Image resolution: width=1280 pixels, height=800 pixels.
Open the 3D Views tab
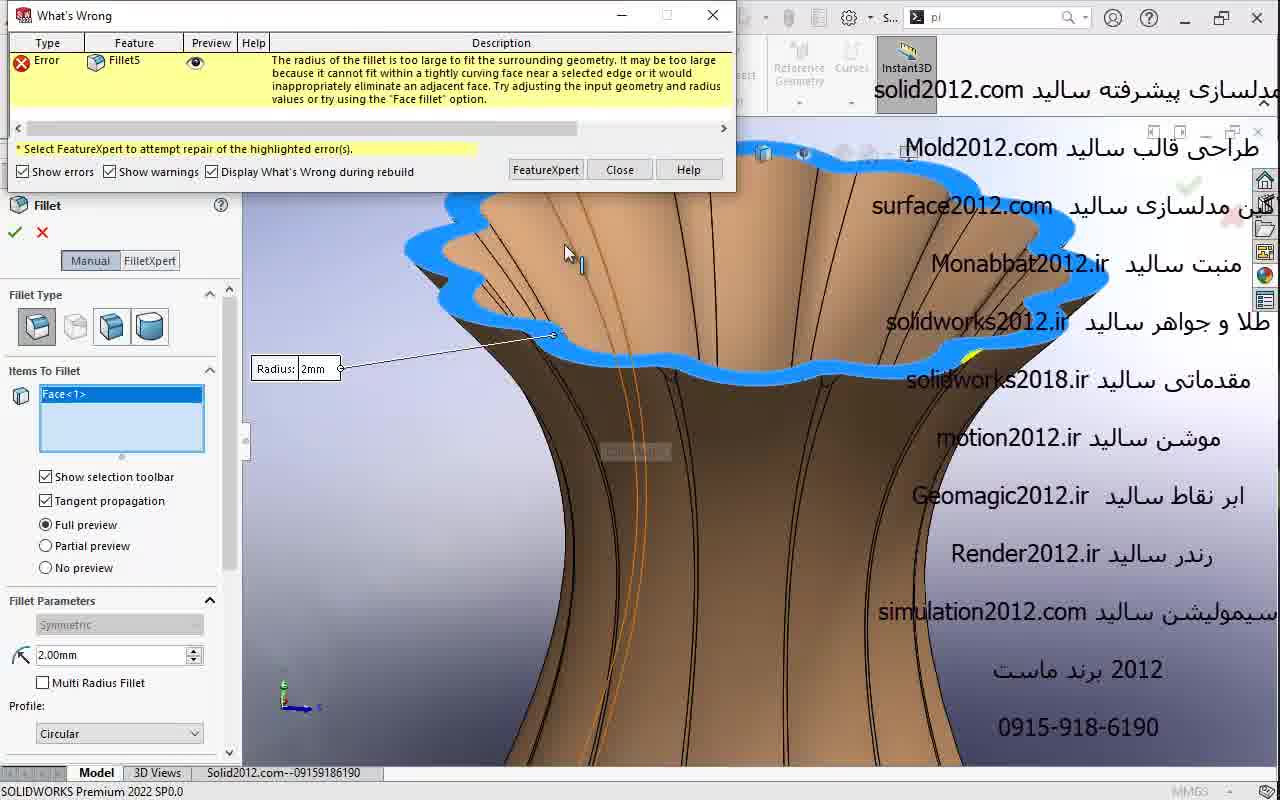point(157,773)
